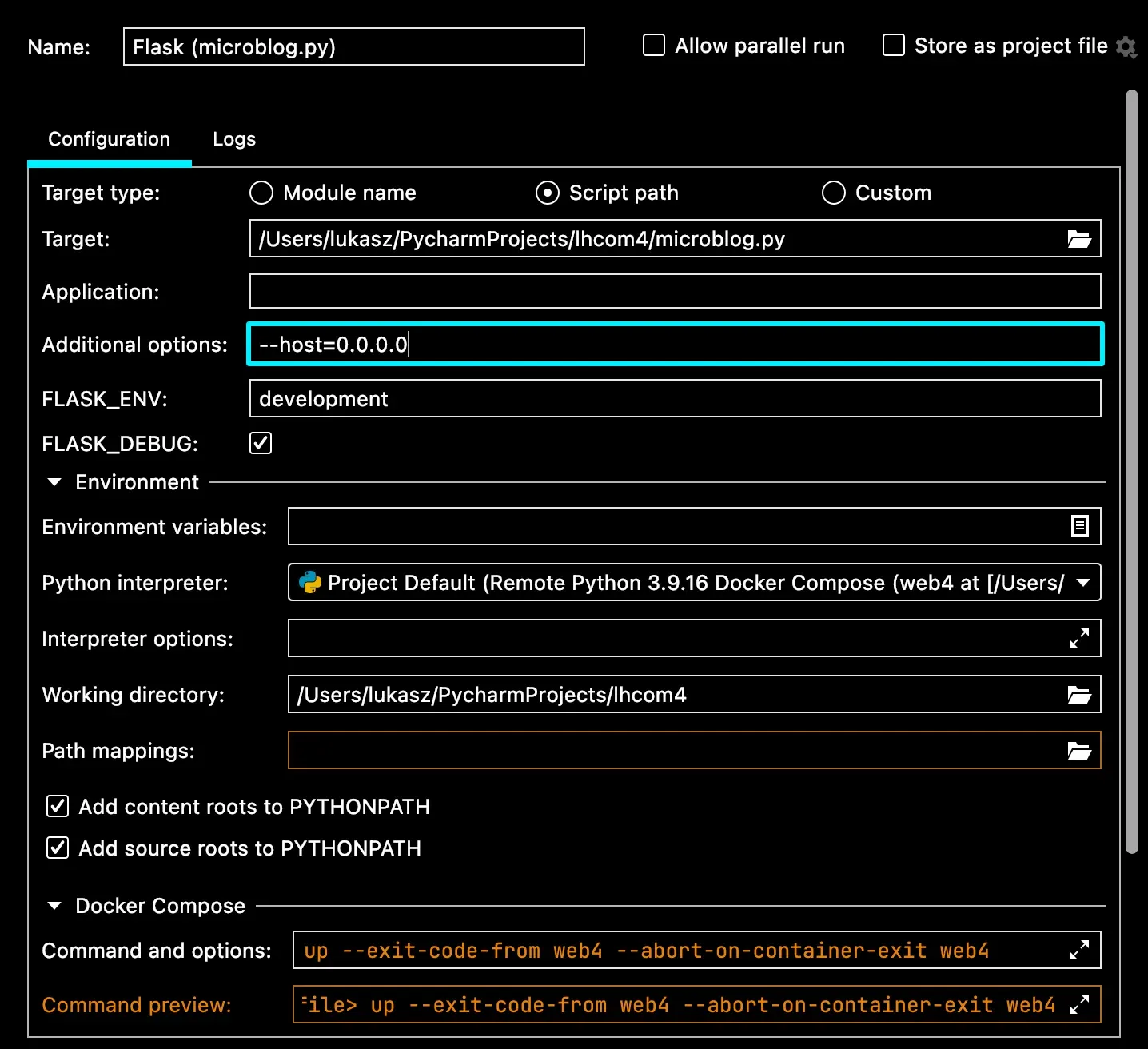Enable Allow parallel run checkbox

click(x=654, y=45)
